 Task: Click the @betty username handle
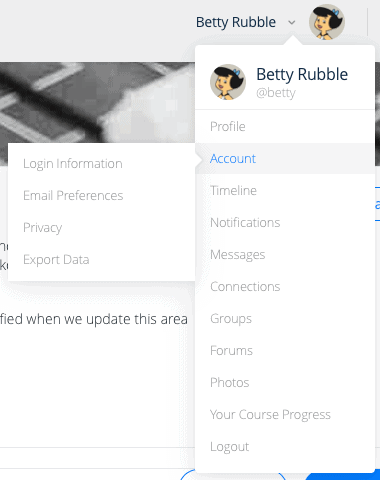click(x=276, y=93)
